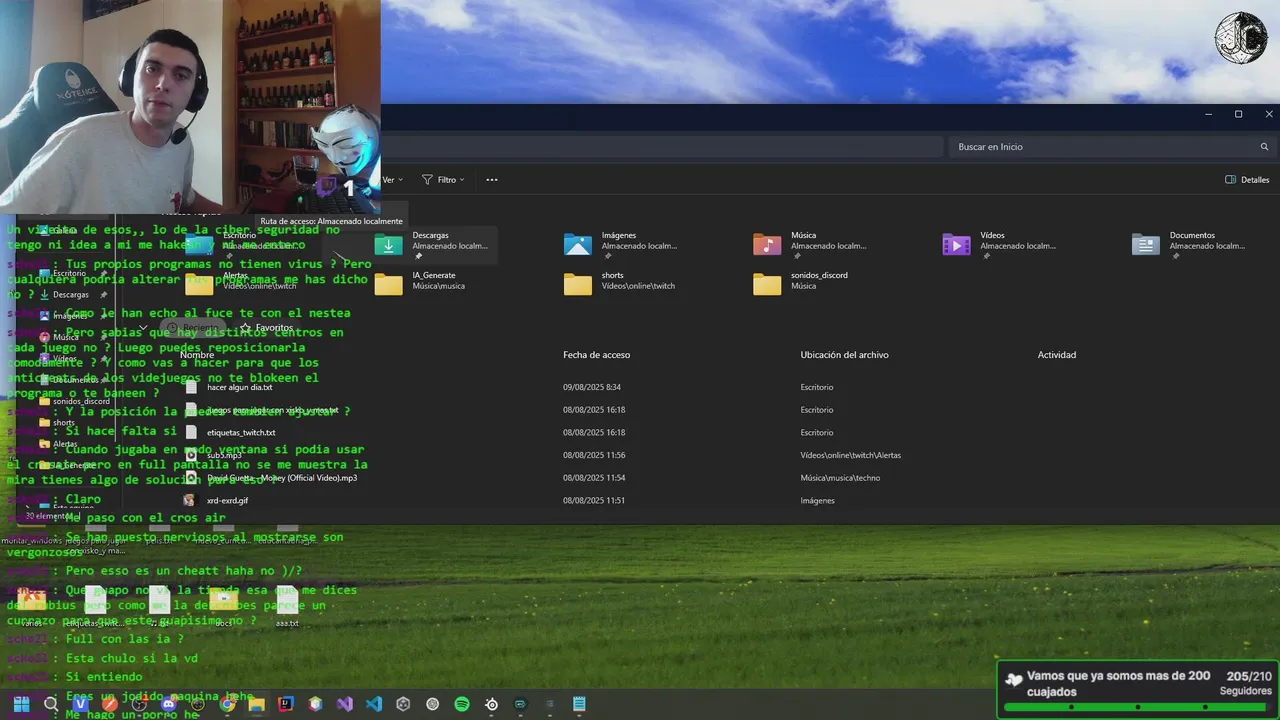
Task: Select shorts in the navigation sidebar
Action: [x=63, y=422]
